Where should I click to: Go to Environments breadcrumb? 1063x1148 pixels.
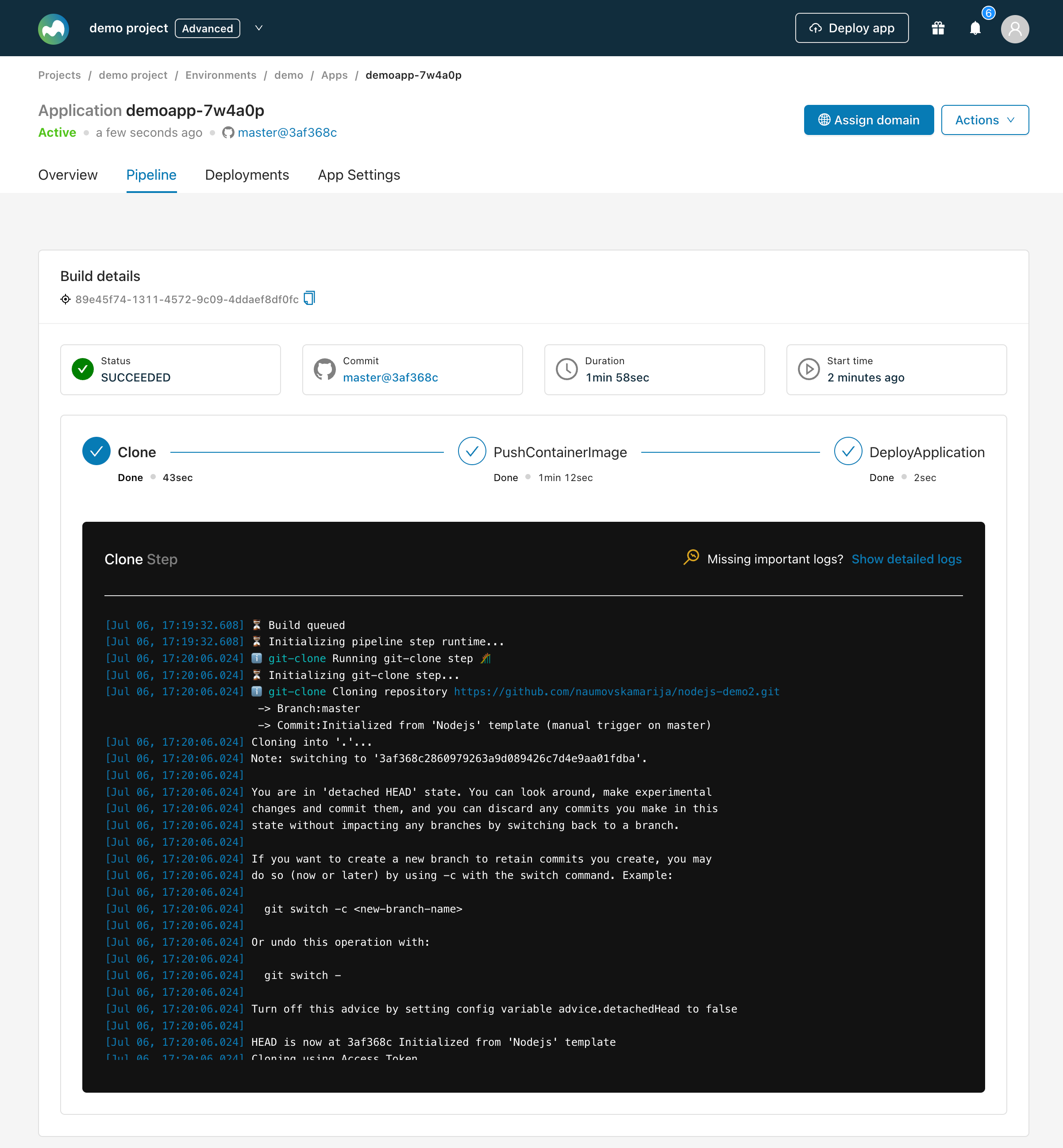click(x=221, y=75)
